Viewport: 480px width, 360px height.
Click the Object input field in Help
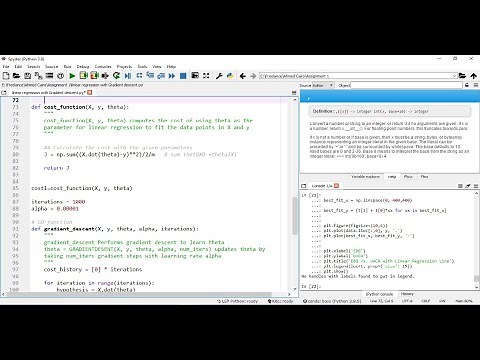(406, 85)
